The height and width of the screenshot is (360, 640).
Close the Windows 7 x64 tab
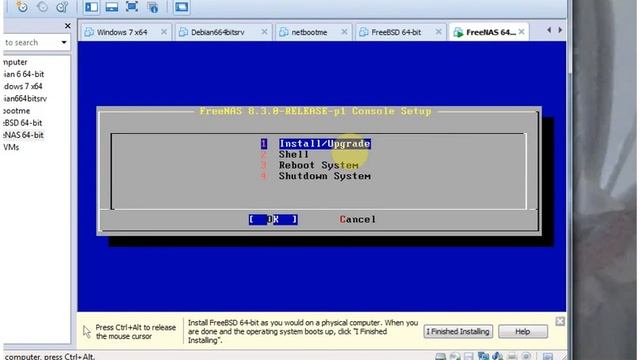point(164,32)
